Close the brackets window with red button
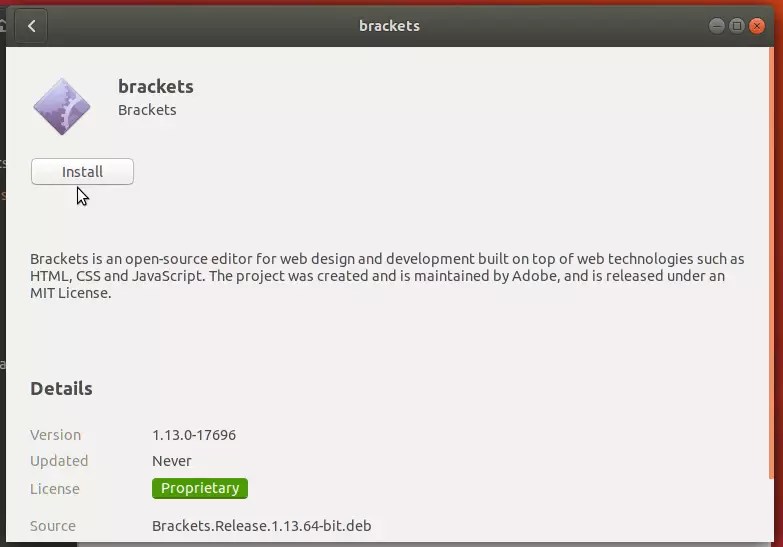Image resolution: width=783 pixels, height=547 pixels. pyautogui.click(x=757, y=25)
